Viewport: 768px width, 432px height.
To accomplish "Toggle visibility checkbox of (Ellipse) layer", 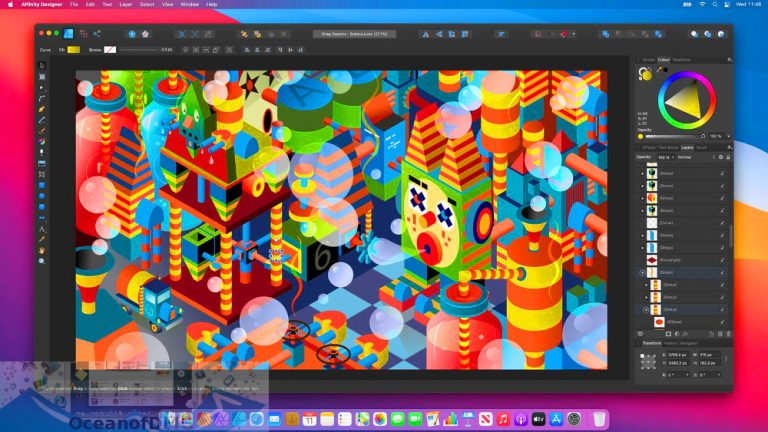I will [722, 322].
